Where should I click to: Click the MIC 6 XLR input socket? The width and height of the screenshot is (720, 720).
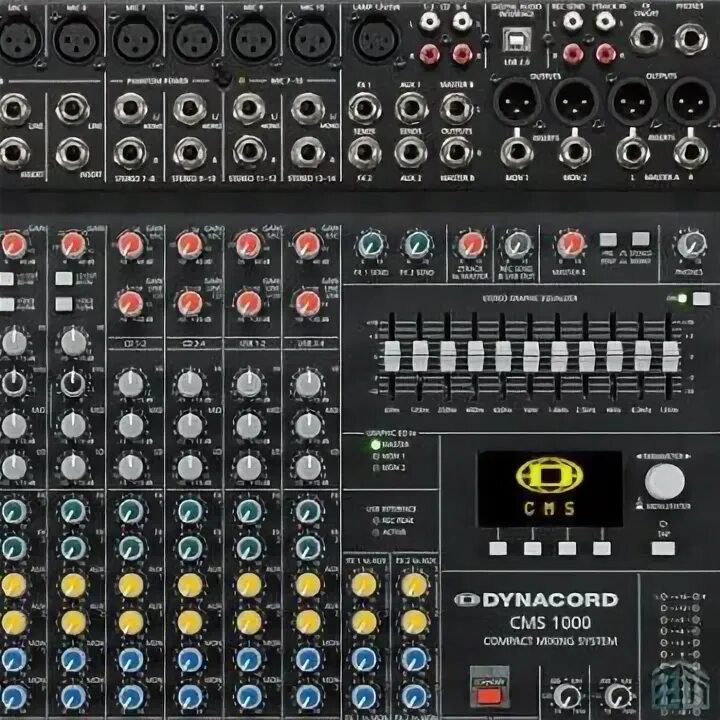point(76,40)
